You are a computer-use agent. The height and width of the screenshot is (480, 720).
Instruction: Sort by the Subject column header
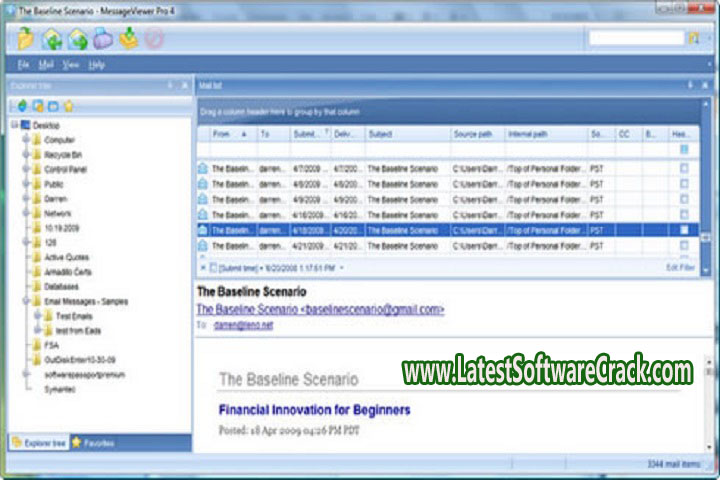click(x=407, y=133)
